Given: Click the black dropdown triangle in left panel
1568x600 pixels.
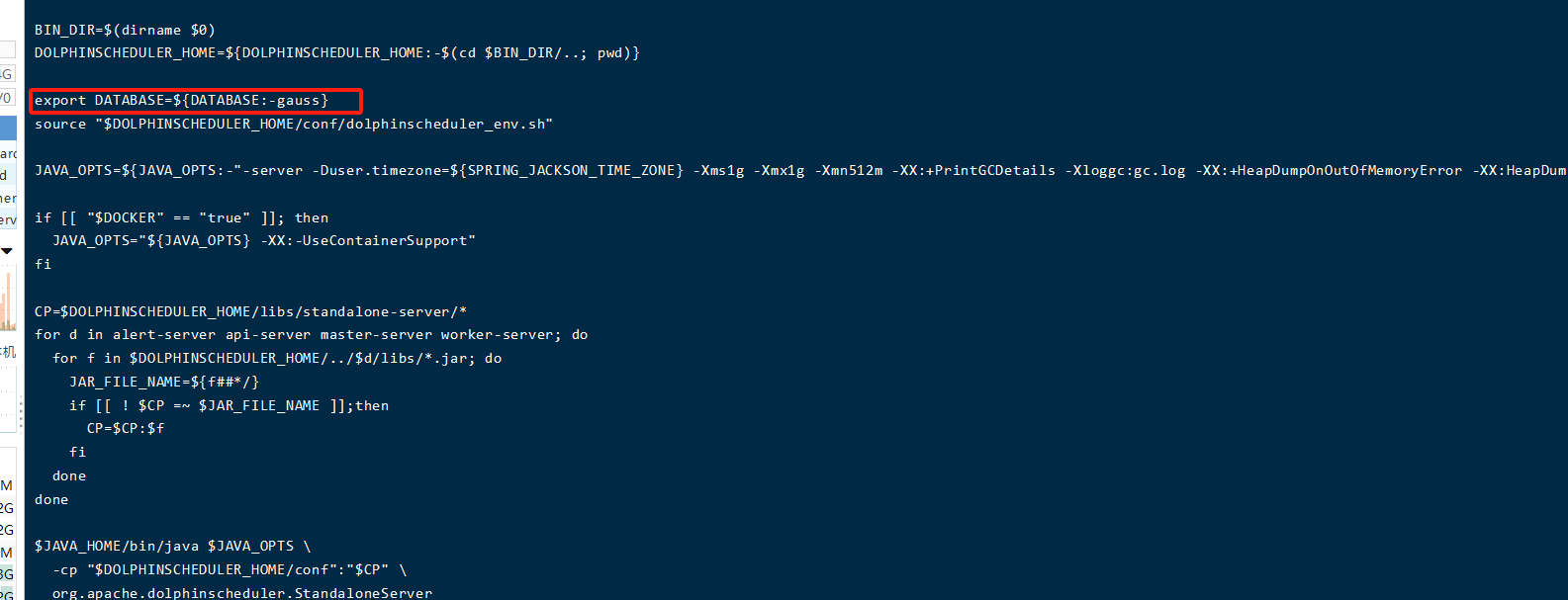Looking at the screenshot, I should 7,251.
